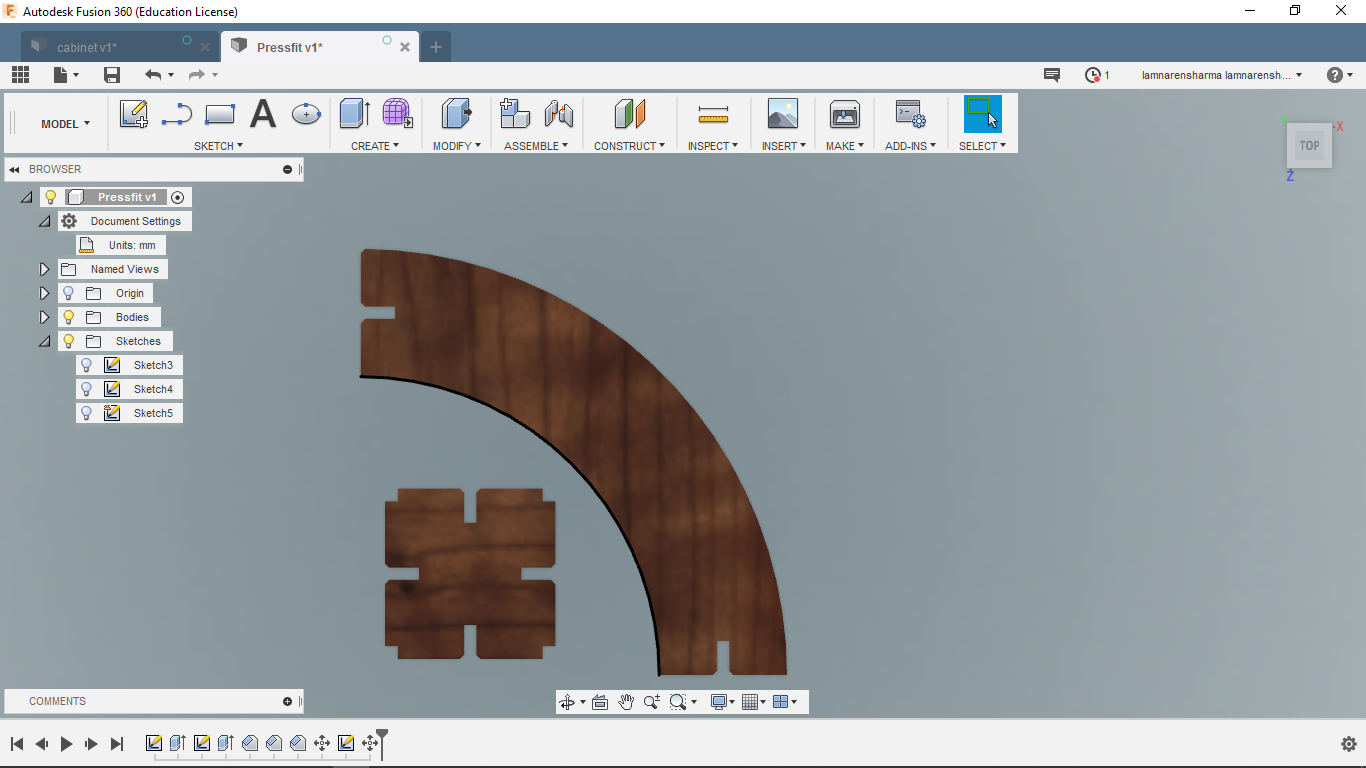This screenshot has width=1366, height=768.
Task: Open the MODIFY menu
Action: [456, 146]
